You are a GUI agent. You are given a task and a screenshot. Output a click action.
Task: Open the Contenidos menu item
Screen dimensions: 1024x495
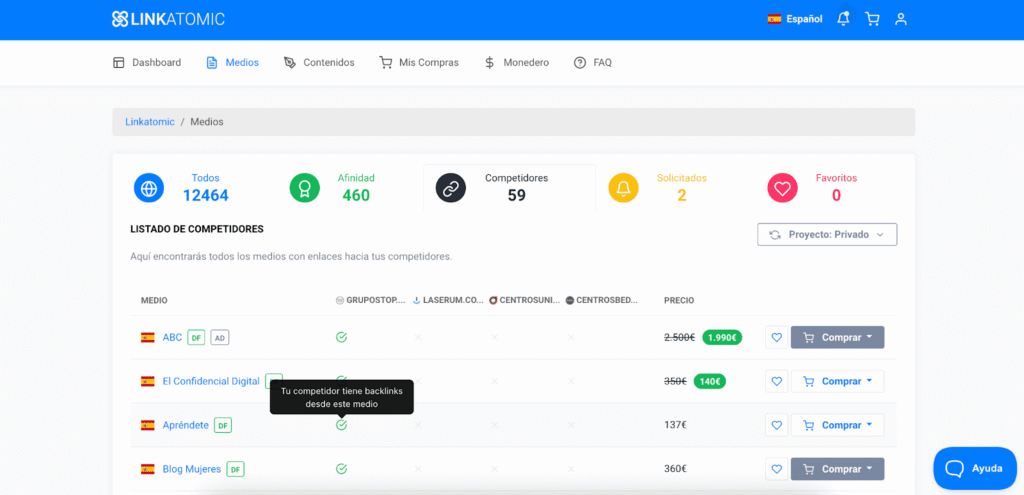click(x=319, y=63)
